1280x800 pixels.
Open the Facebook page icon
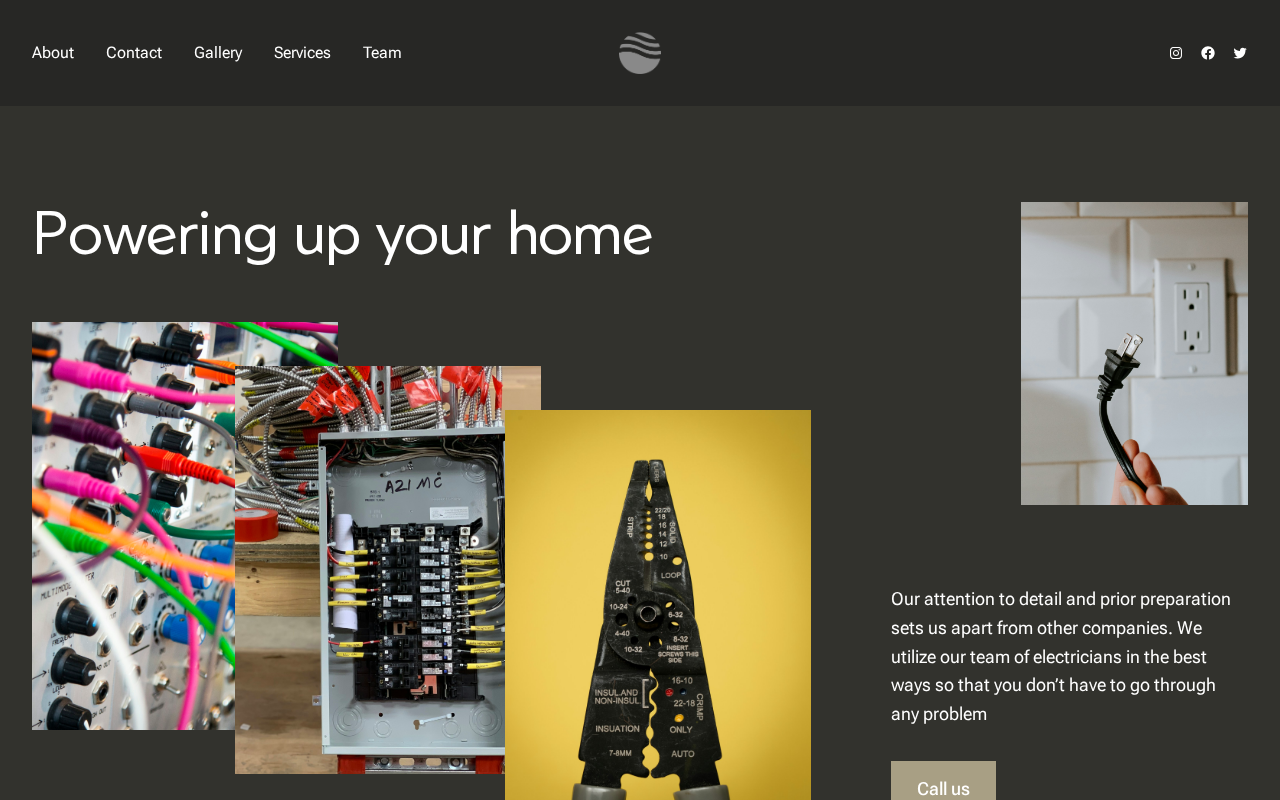click(1208, 53)
